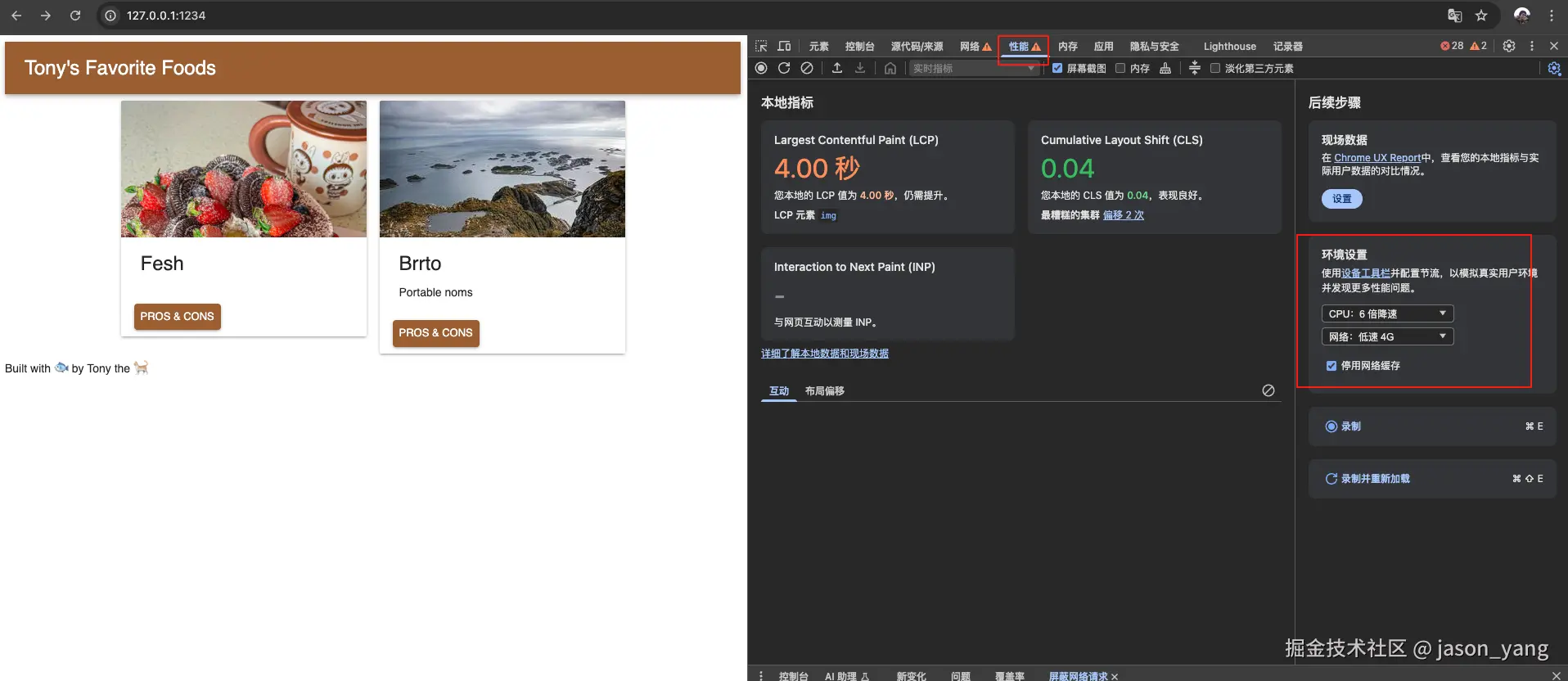Download the performance profile icon
Viewport: 1568px width, 681px height.
coord(860,68)
